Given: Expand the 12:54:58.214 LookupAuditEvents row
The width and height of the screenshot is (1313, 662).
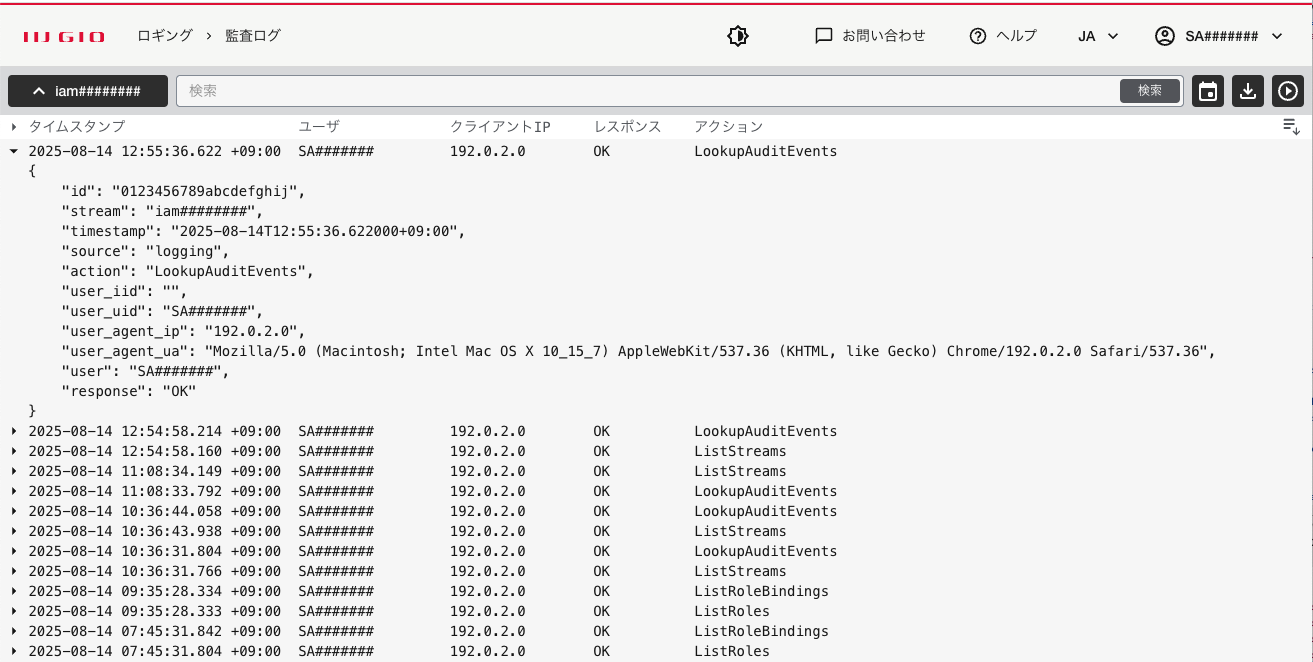Looking at the screenshot, I should point(14,431).
